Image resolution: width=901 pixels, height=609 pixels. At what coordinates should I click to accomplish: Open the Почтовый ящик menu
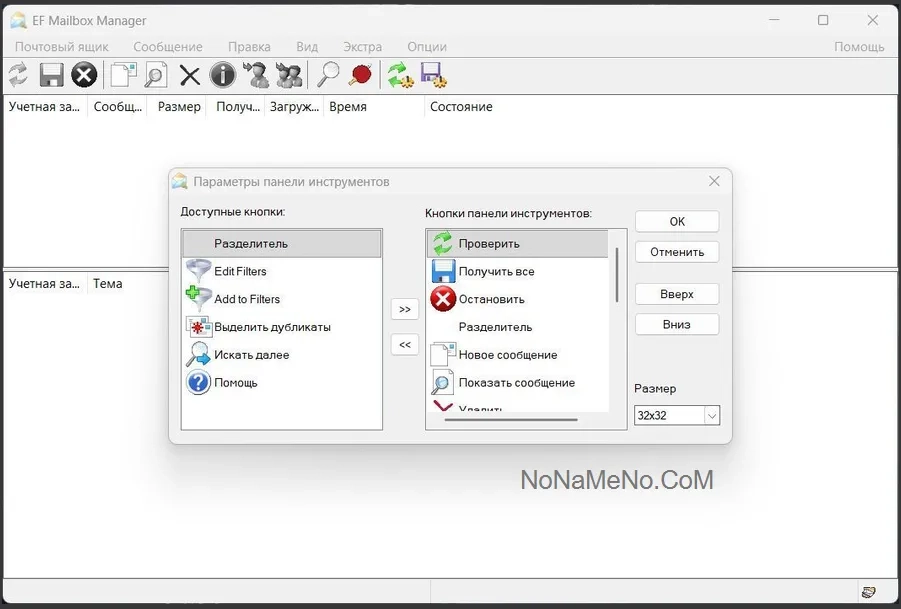tap(61, 47)
